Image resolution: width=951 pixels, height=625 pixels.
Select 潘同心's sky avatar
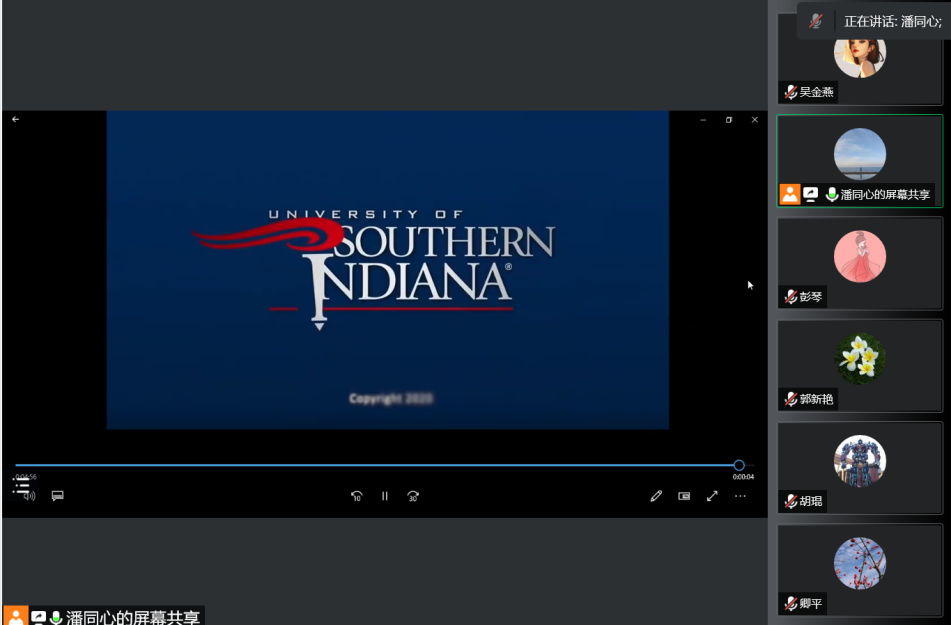(x=859, y=154)
